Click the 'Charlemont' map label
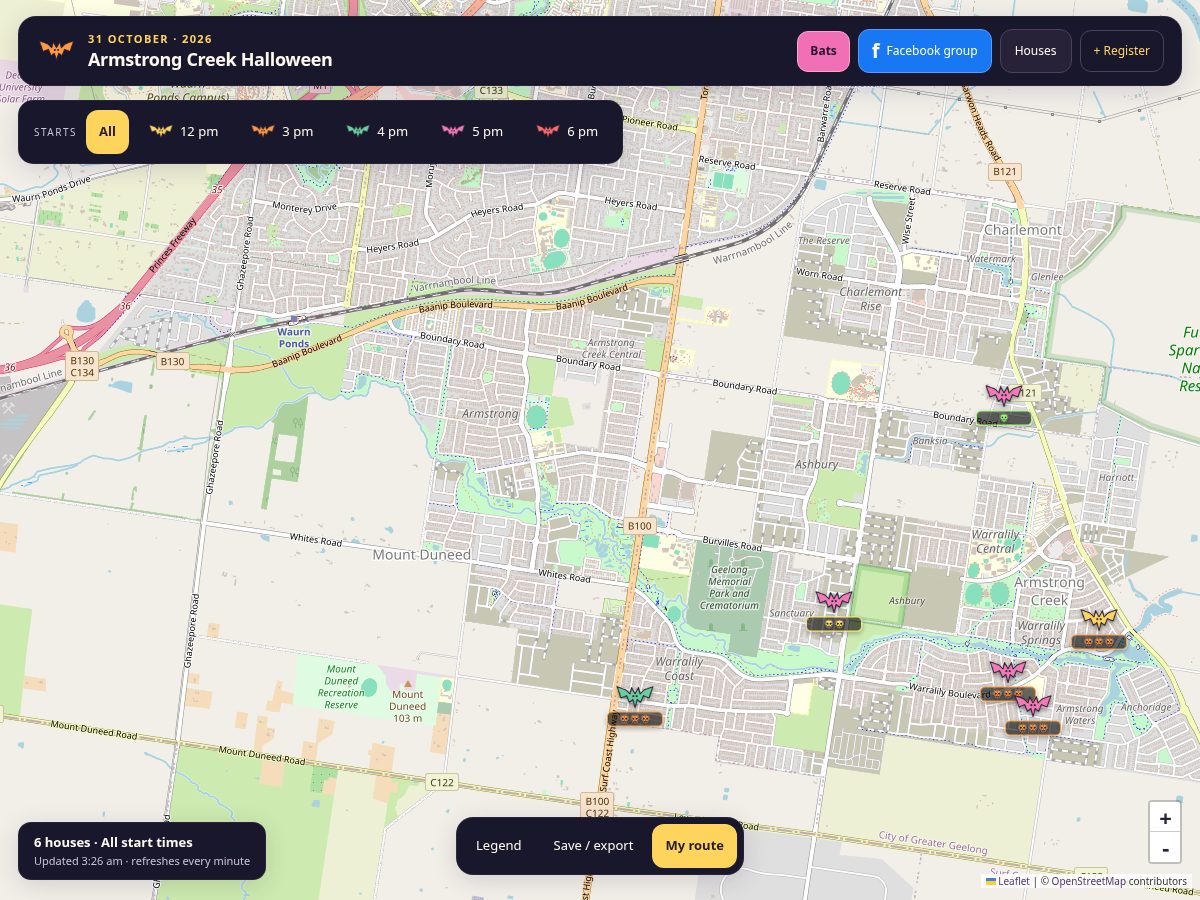 1022,230
